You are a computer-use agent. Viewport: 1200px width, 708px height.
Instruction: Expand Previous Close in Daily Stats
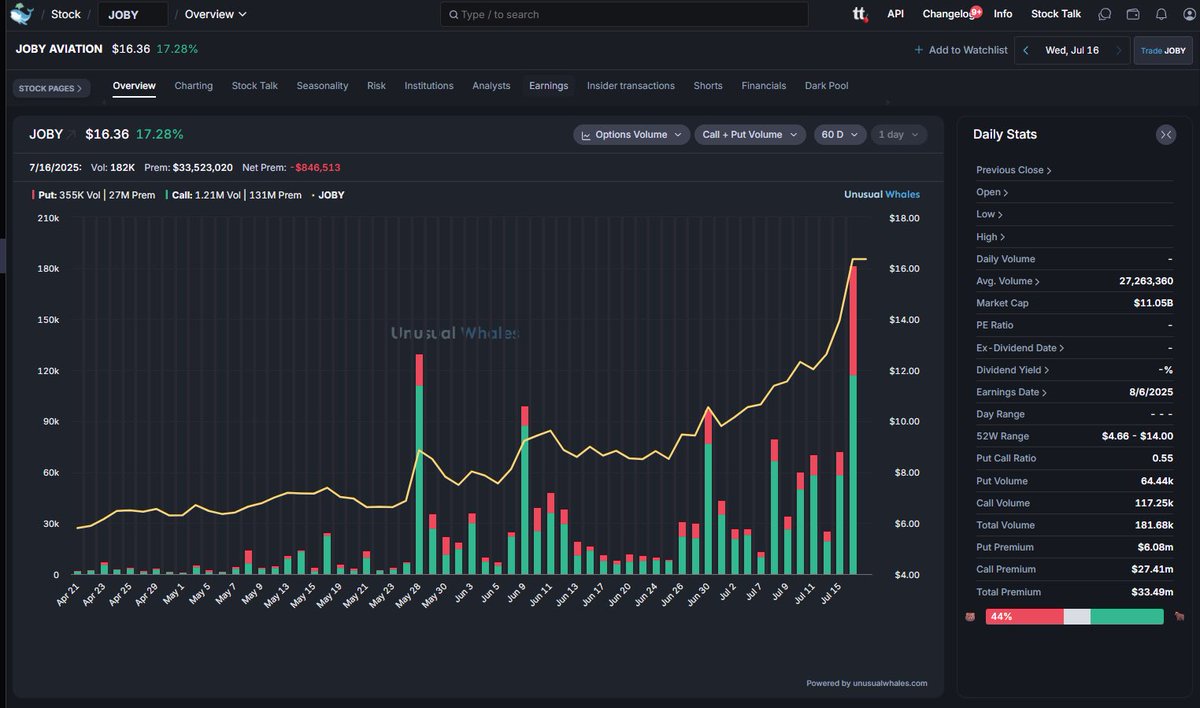[x=1014, y=170]
